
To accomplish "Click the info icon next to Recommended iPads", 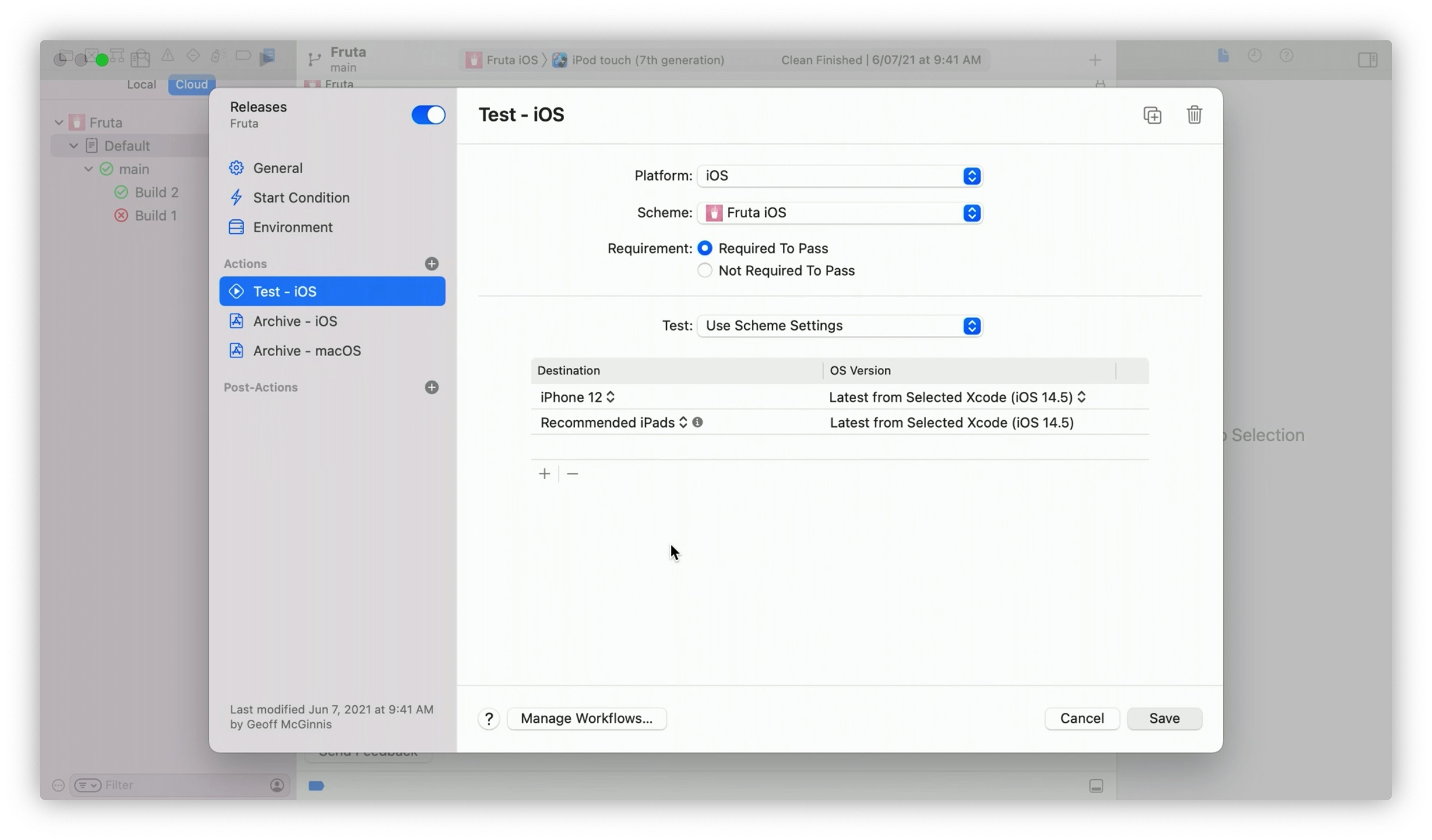I will [x=698, y=422].
